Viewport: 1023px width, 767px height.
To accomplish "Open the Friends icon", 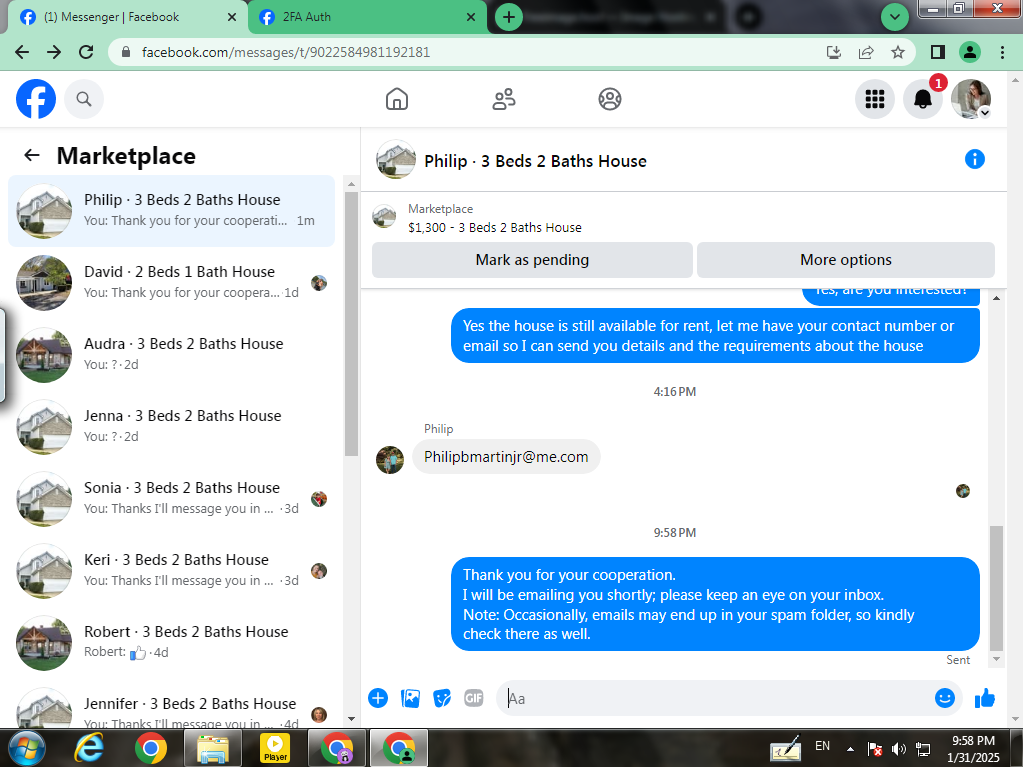I will pyautogui.click(x=504, y=99).
